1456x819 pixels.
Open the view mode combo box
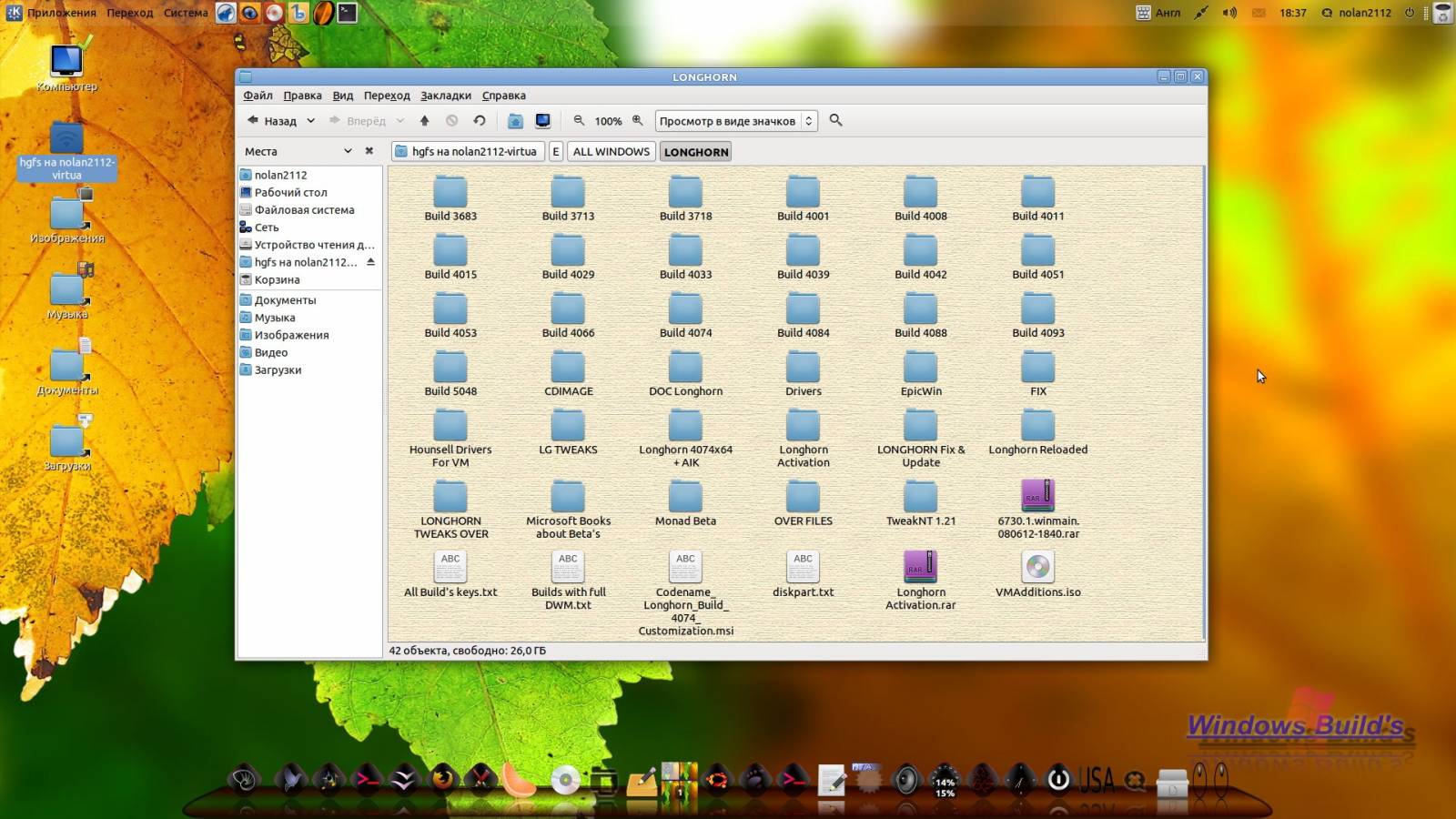pos(736,120)
